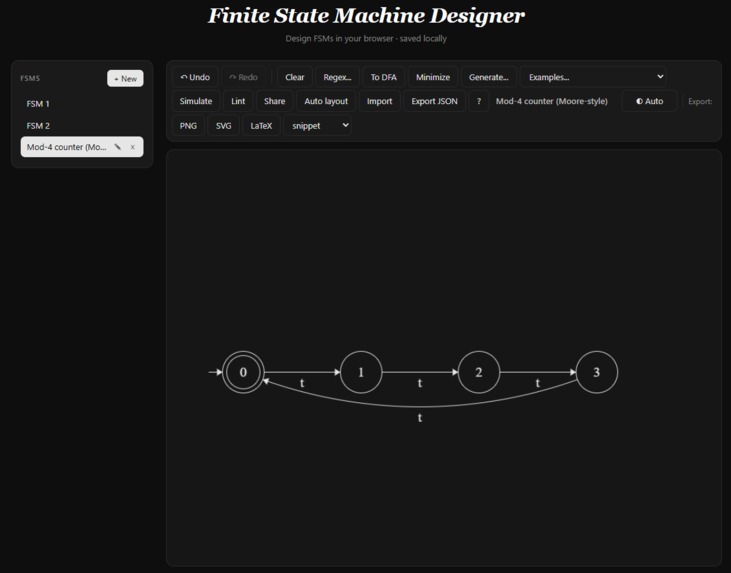Click the t label on the curved return arrow

click(x=420, y=418)
